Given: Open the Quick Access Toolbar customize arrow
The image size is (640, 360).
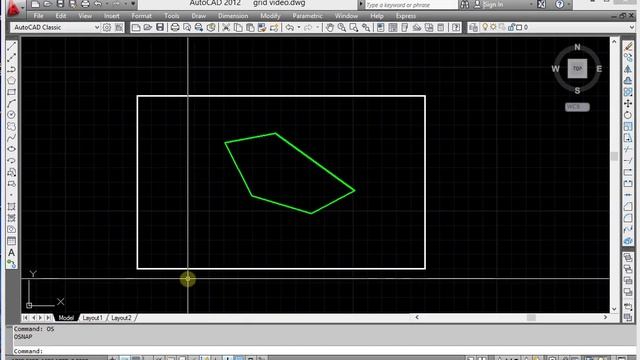Looking at the screenshot, I should pyautogui.click(x=133, y=4).
